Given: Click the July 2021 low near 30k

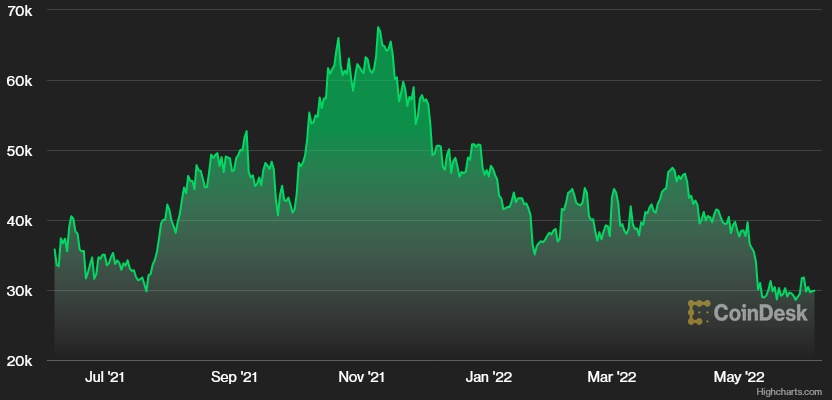Looking at the screenshot, I should [146, 291].
